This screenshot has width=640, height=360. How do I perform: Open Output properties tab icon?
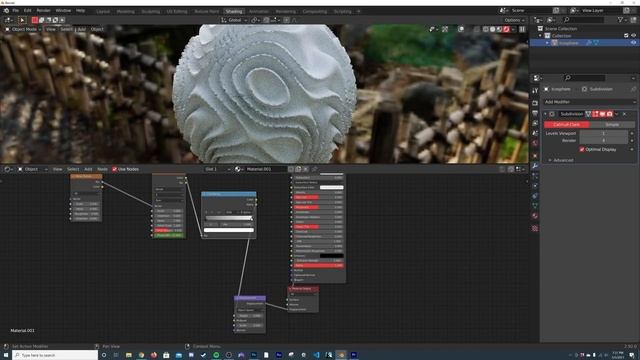point(535,113)
